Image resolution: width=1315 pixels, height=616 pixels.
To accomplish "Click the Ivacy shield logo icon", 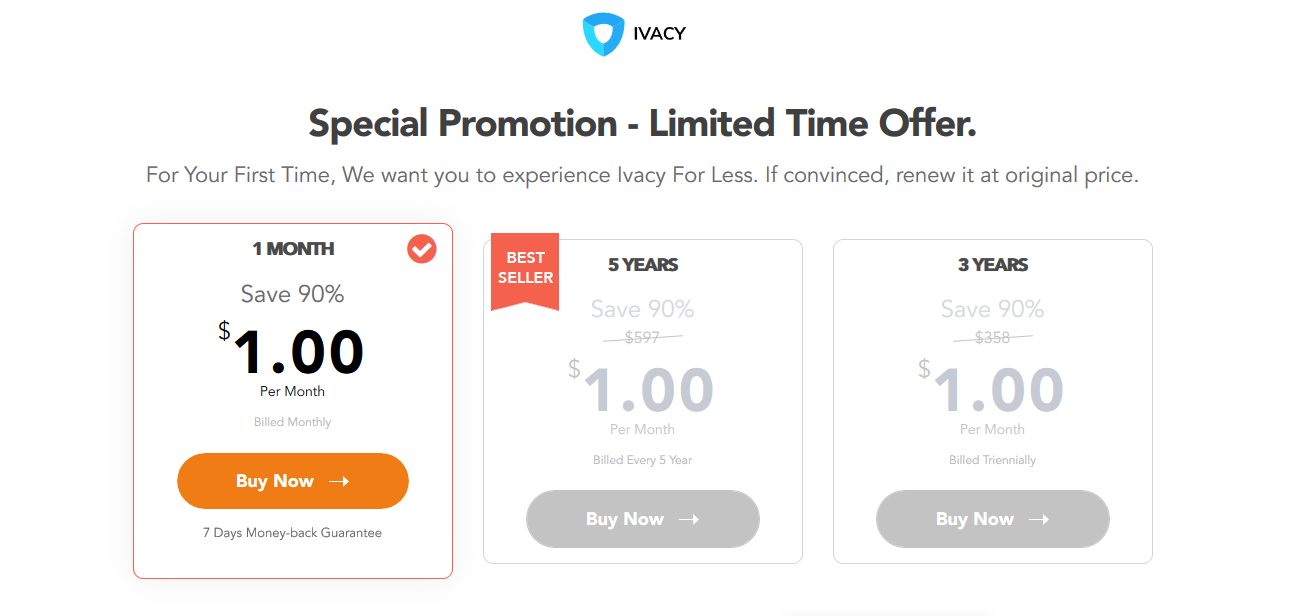I will point(603,34).
